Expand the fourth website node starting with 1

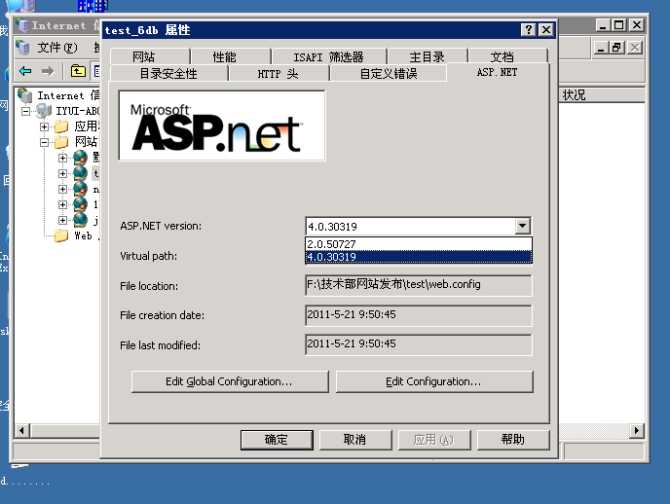[62, 204]
